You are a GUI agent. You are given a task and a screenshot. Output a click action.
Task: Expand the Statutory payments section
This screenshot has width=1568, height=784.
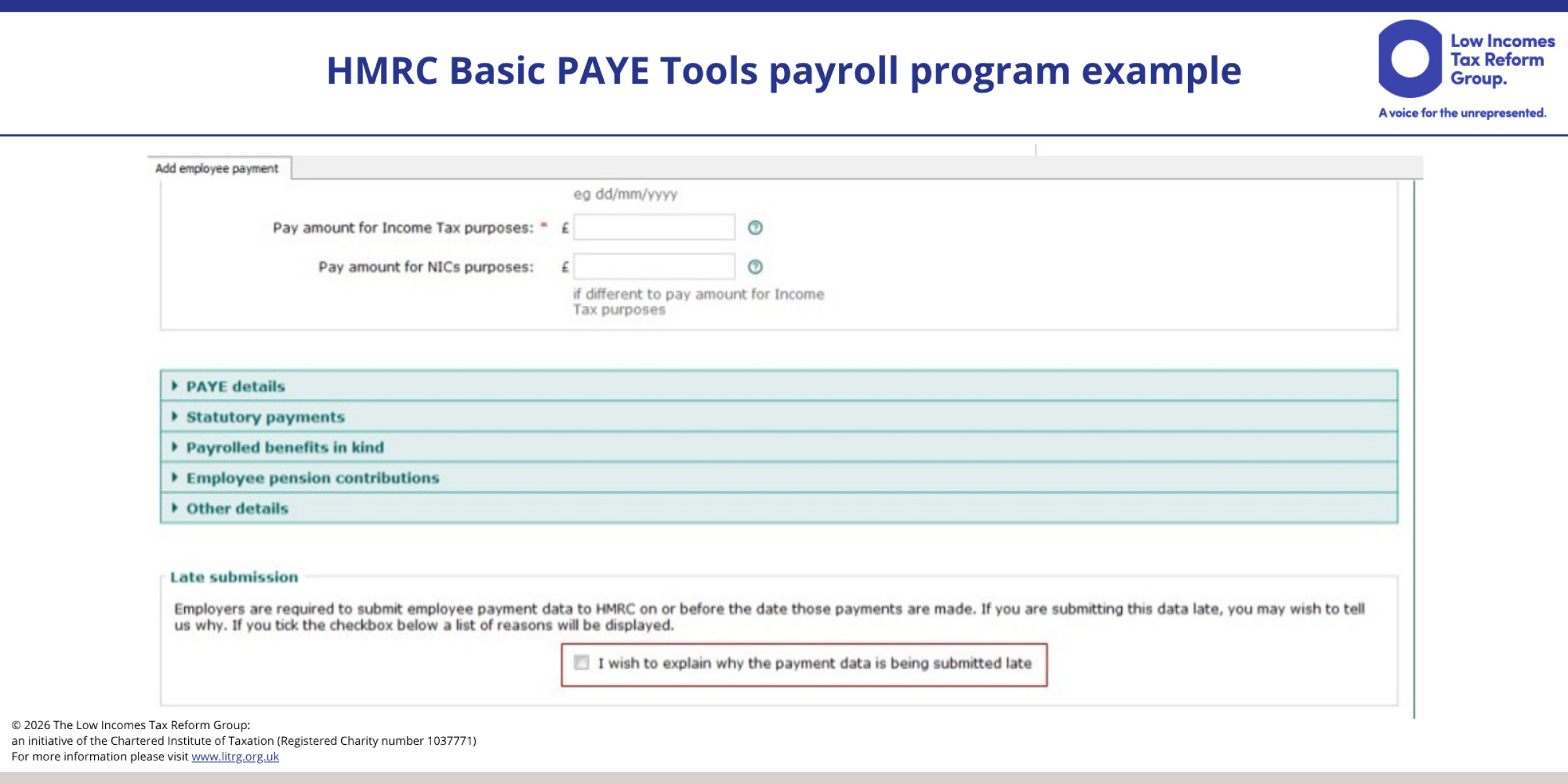click(x=779, y=417)
